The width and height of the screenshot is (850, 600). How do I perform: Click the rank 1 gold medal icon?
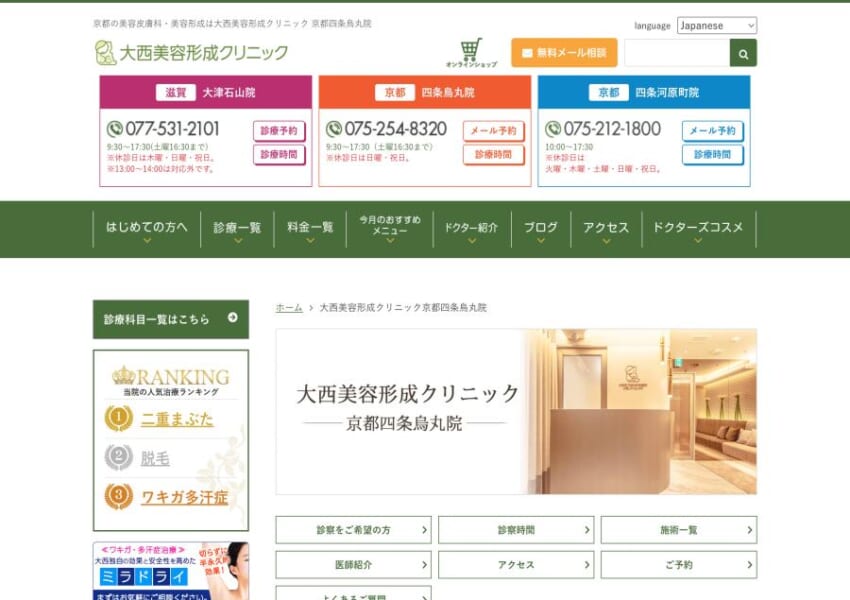[119, 418]
